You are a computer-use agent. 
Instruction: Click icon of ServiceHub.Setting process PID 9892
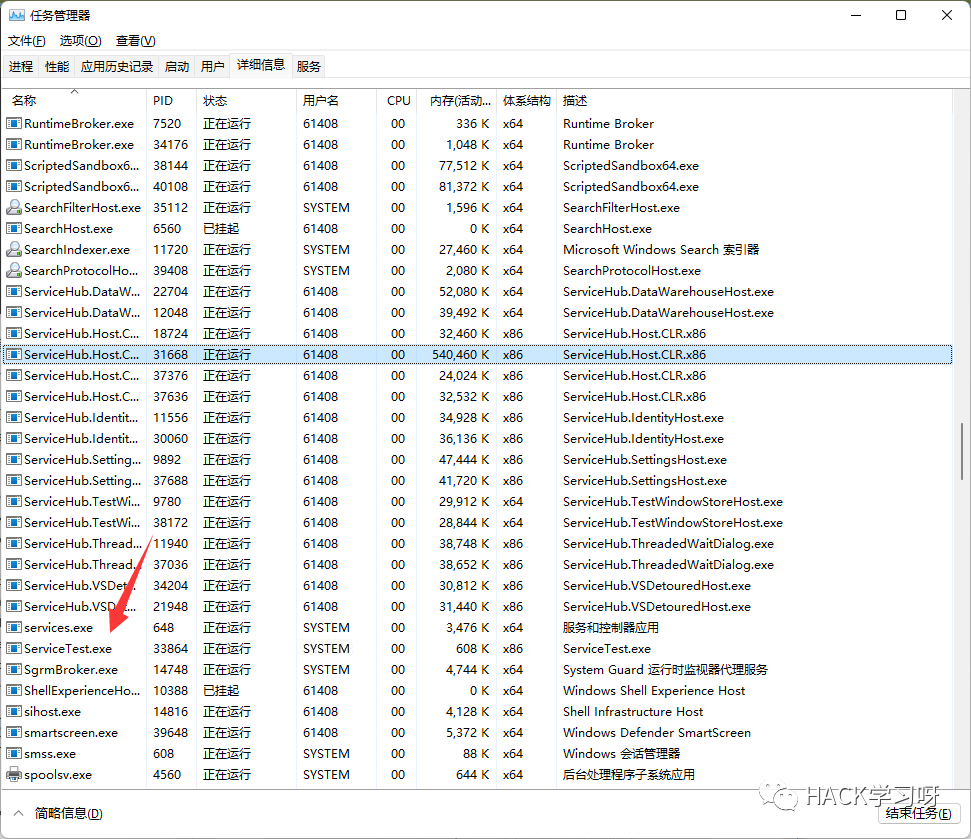14,459
